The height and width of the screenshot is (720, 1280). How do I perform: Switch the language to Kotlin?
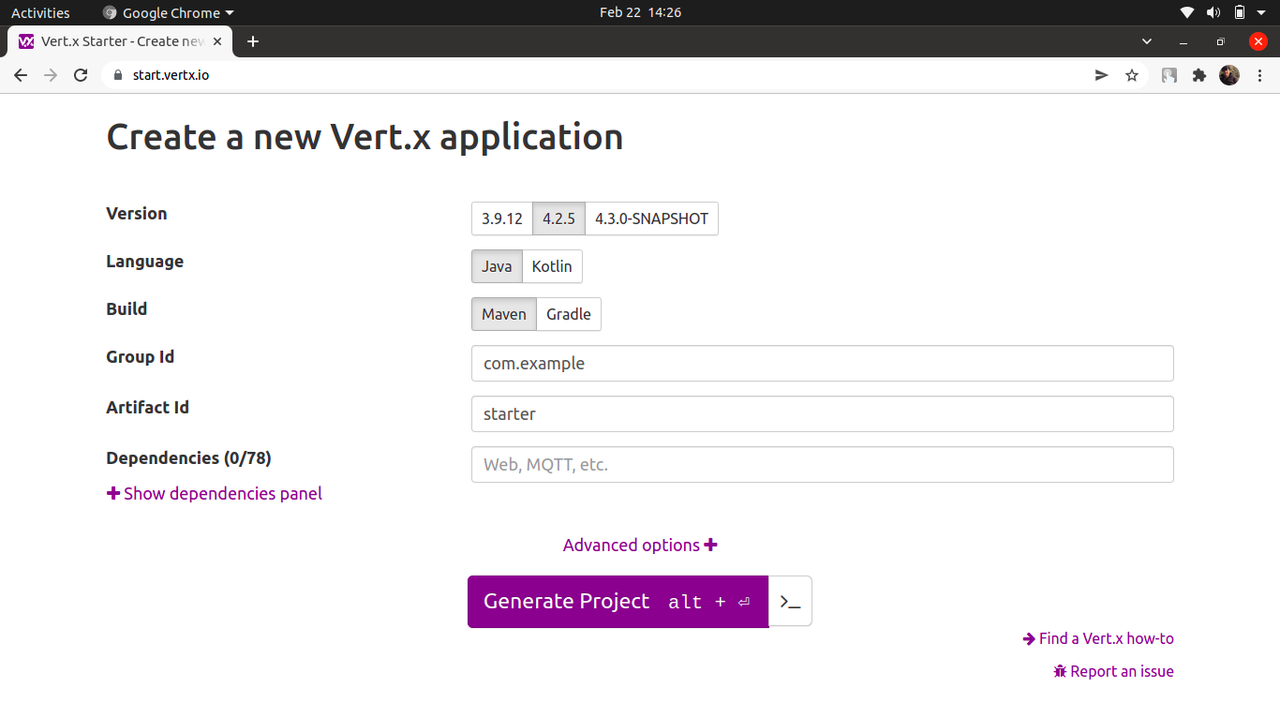pos(552,266)
